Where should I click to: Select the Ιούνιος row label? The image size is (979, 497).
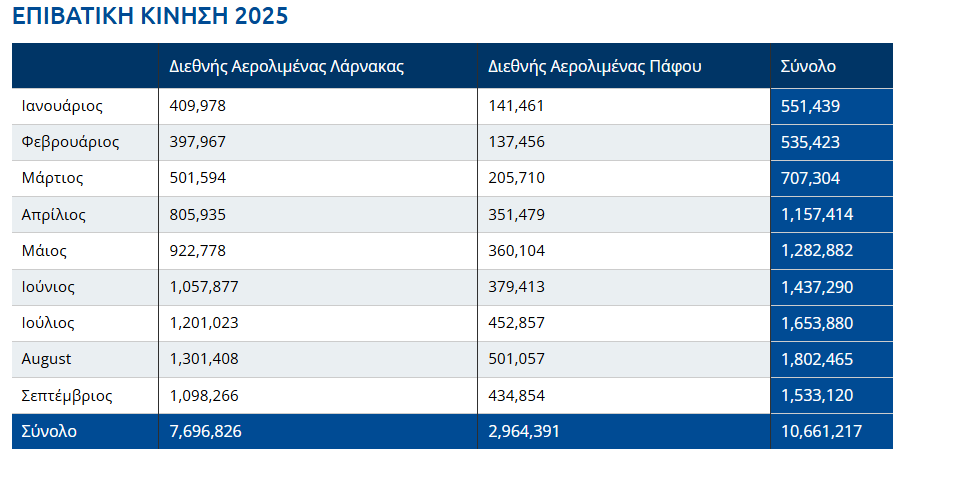(x=48, y=287)
